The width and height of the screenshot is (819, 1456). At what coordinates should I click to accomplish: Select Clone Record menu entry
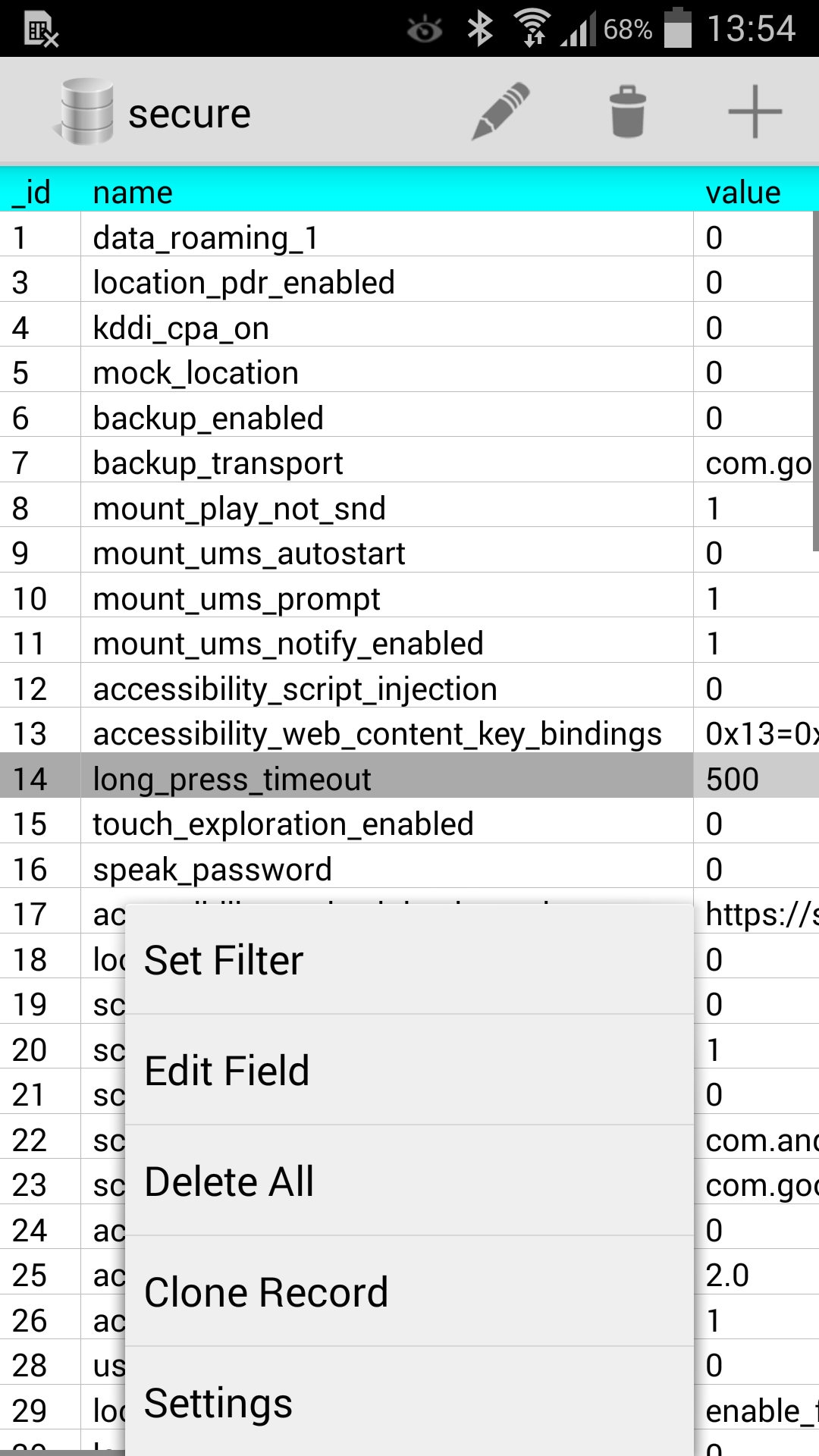tap(409, 1292)
